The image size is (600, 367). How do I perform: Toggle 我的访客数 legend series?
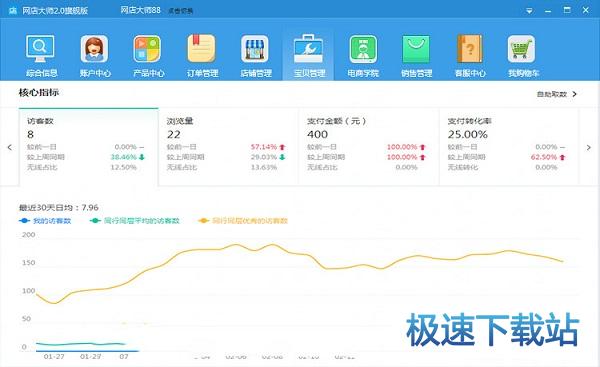point(45,221)
